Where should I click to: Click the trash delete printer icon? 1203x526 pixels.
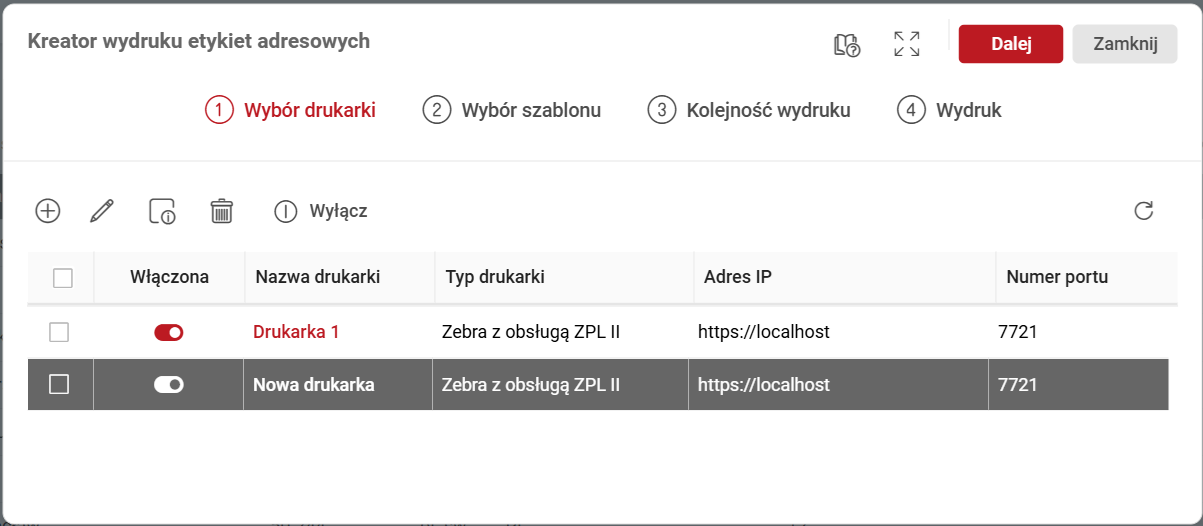pyautogui.click(x=221, y=211)
